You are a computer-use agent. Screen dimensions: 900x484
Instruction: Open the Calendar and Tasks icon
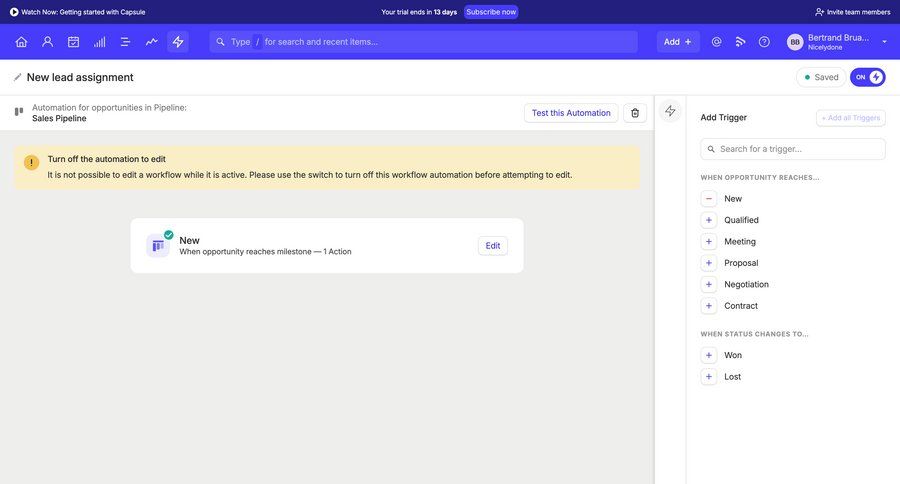(73, 42)
